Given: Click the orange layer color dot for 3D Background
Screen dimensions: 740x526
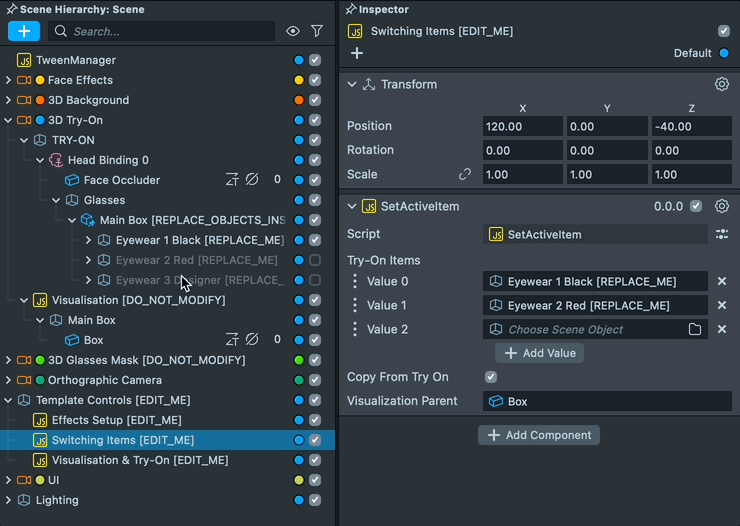Looking at the screenshot, I should click(299, 100).
